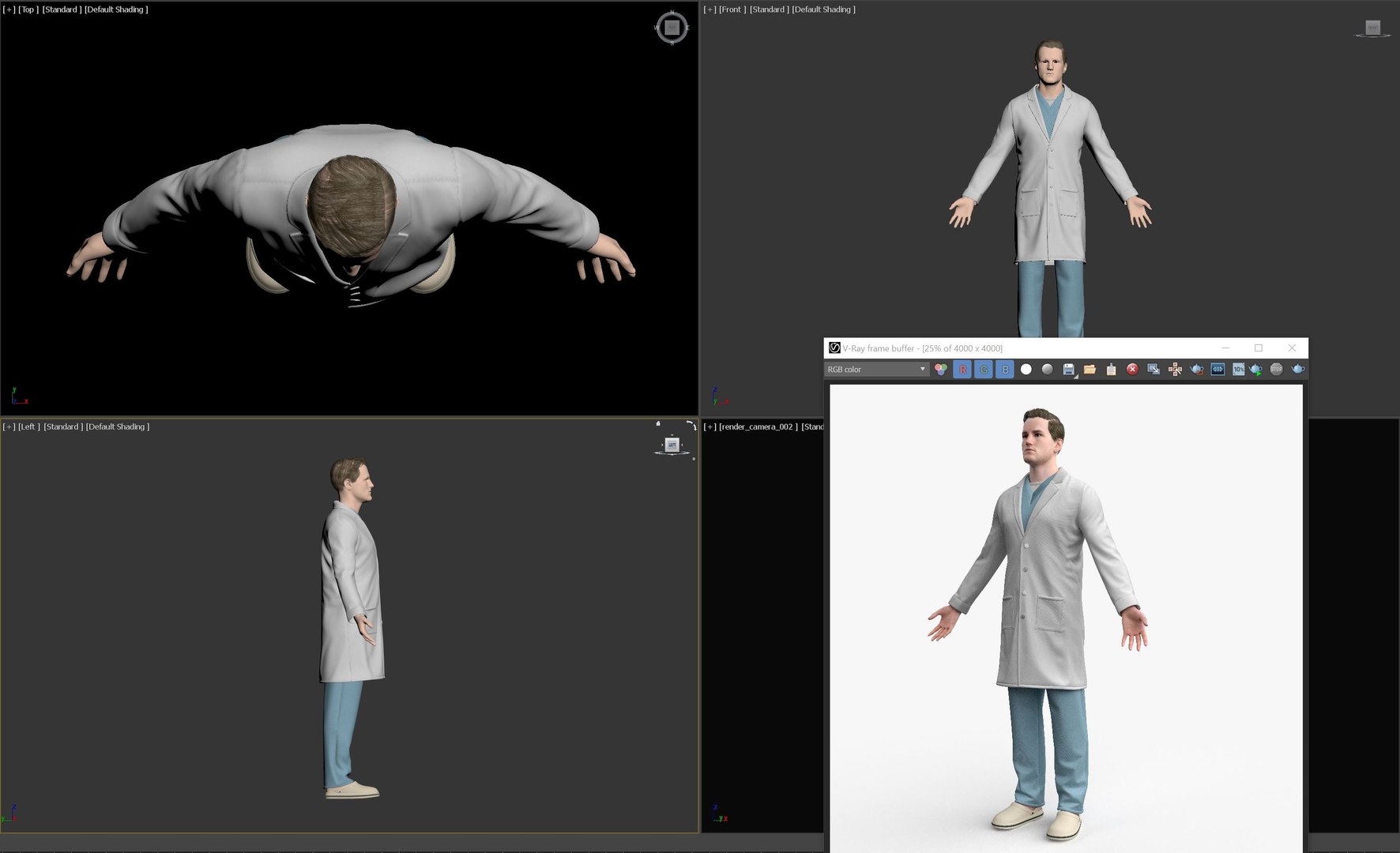Start interactive rendering teapot with green arrow
The width and height of the screenshot is (1400, 853).
pos(1256,369)
